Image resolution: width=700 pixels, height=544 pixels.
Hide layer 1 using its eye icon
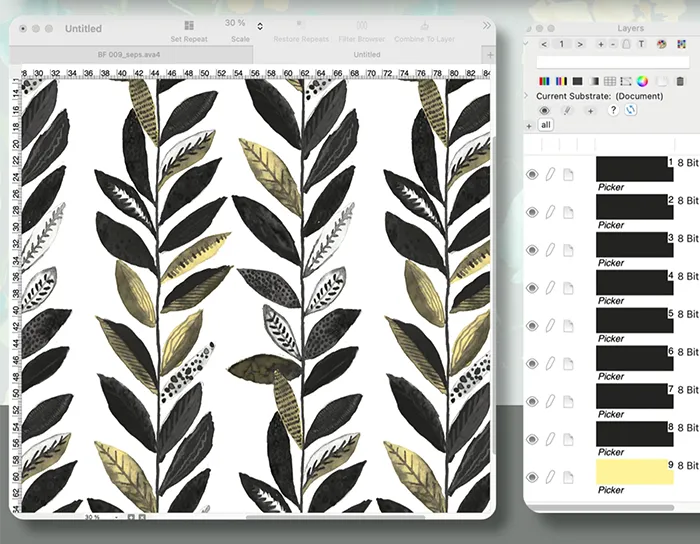(532, 174)
